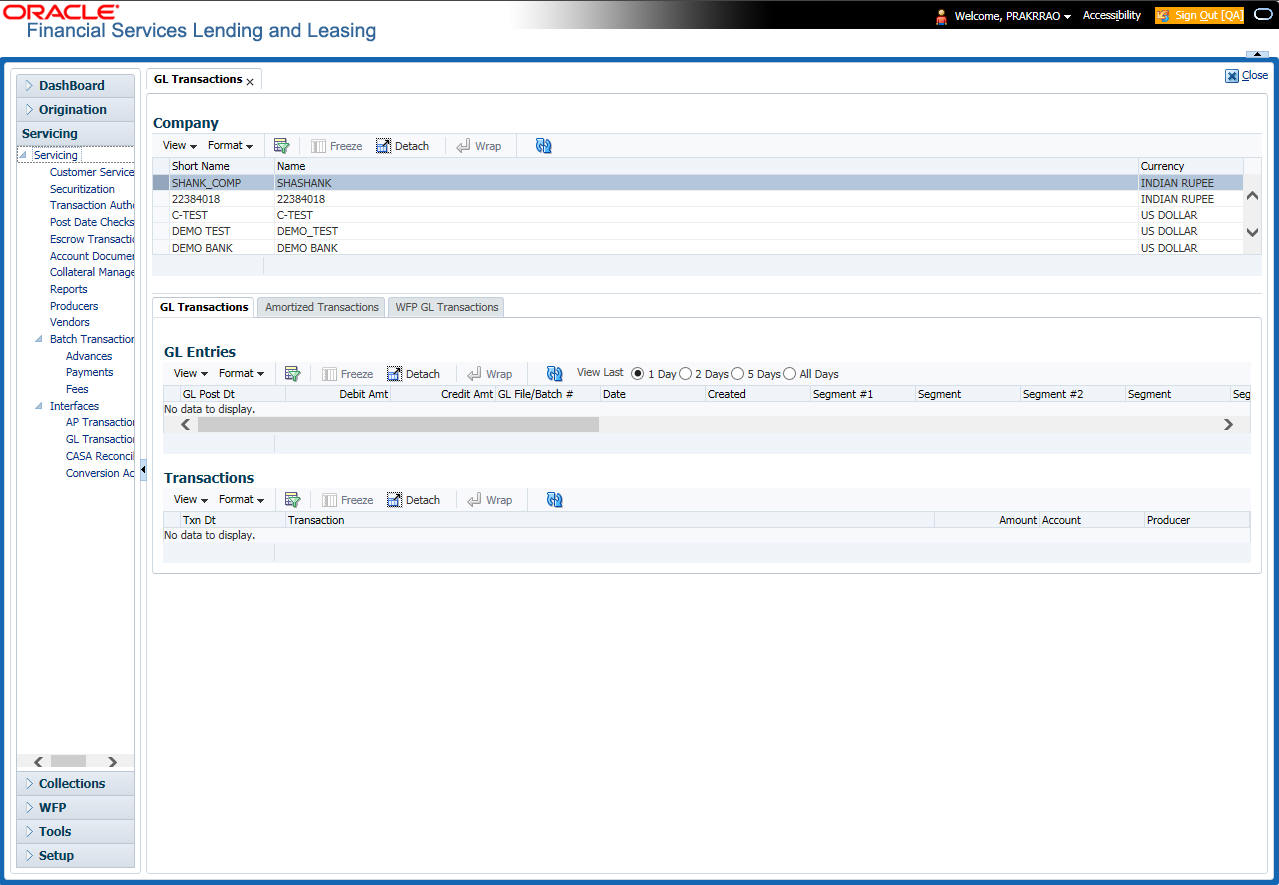The width and height of the screenshot is (1279, 885).
Task: Open the View menu in GL Entries toolbar
Action: pos(191,374)
